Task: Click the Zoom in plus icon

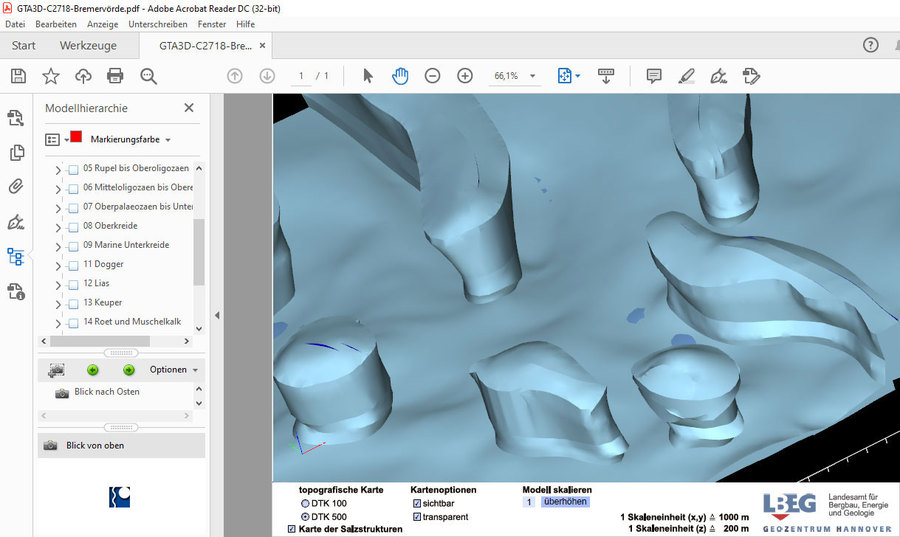Action: point(465,76)
